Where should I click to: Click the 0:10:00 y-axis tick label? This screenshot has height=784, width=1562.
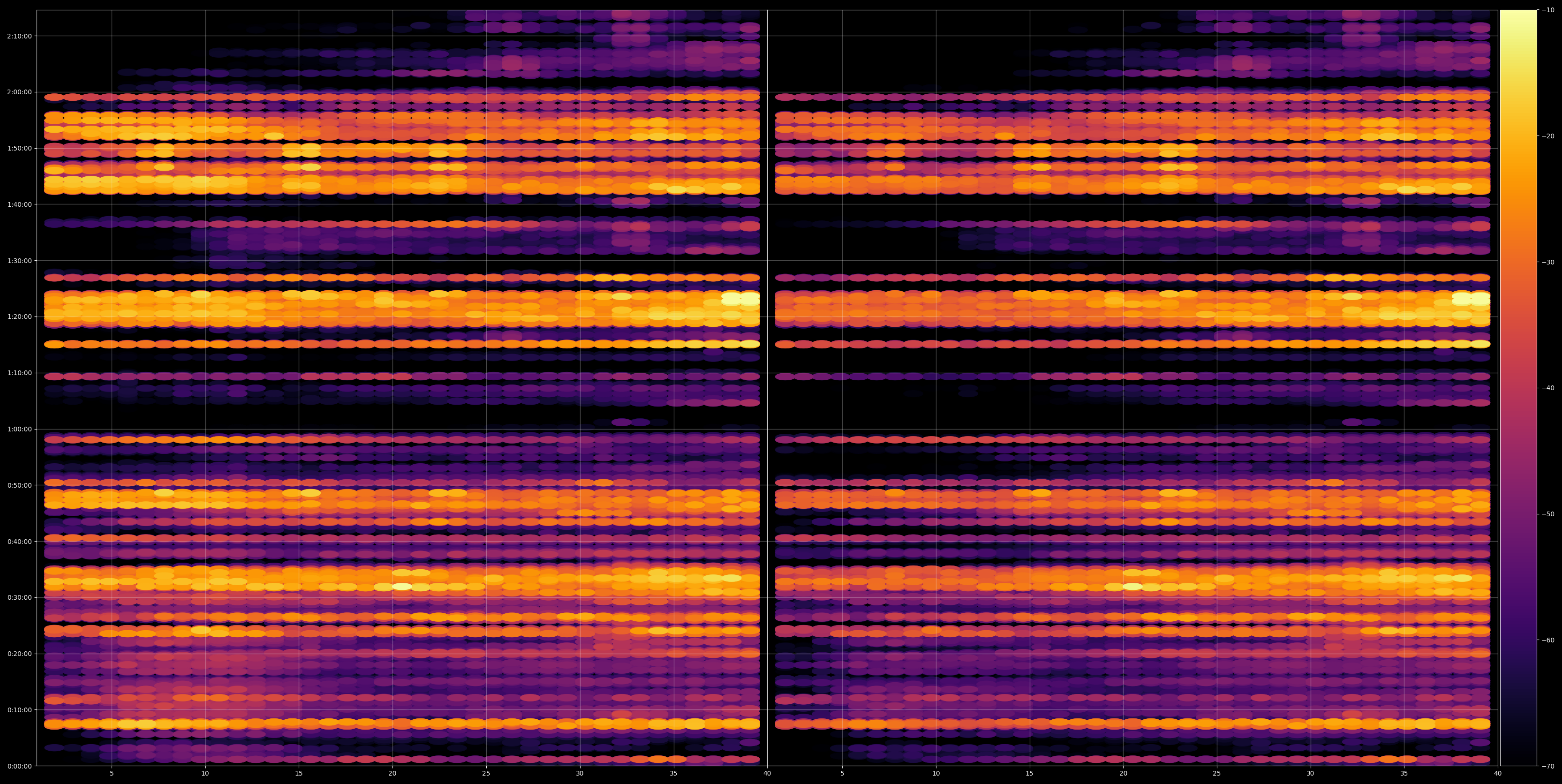pos(19,709)
